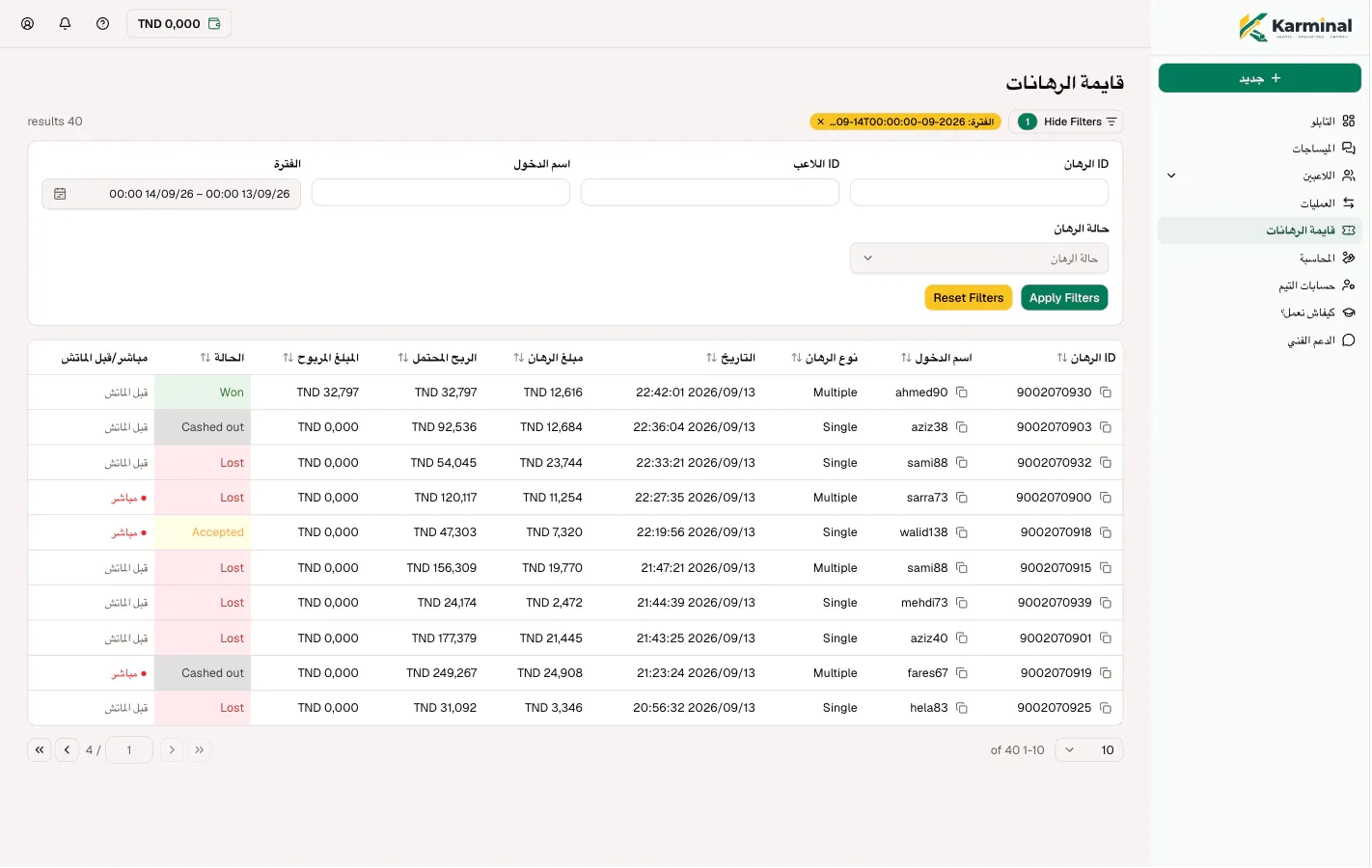1372x868 pixels.
Task: Click Apply Filters button
Action: [1064, 298]
